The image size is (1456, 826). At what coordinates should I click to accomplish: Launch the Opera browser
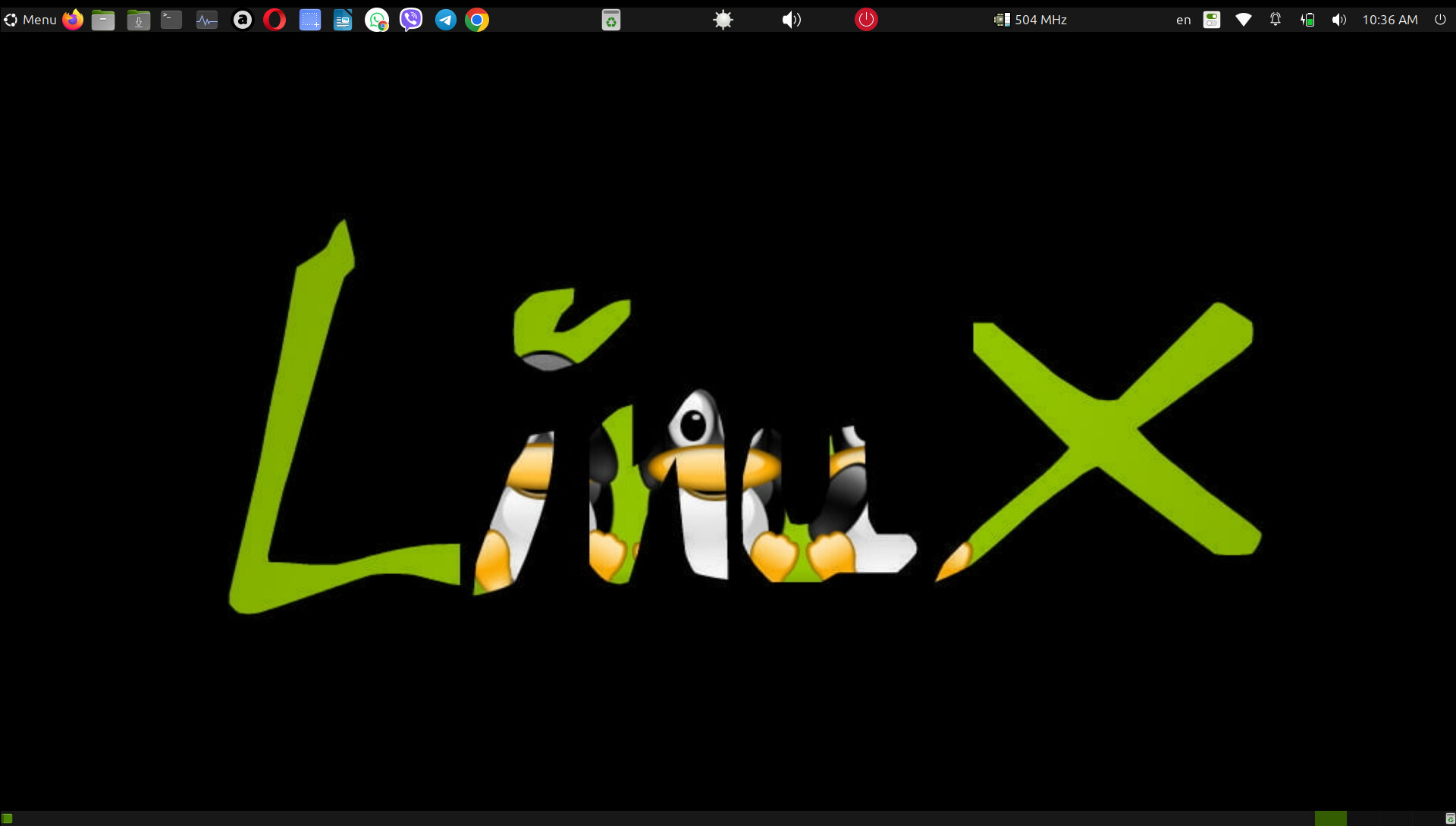click(x=275, y=20)
